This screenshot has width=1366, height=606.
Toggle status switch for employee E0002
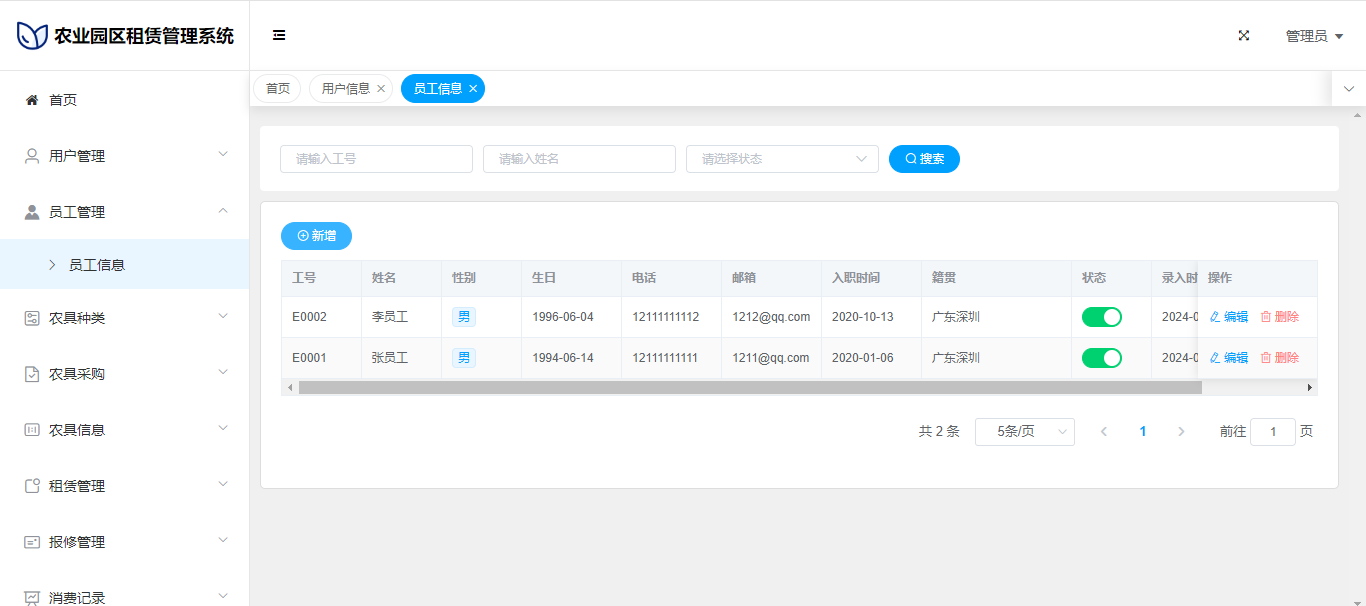[x=1101, y=317]
